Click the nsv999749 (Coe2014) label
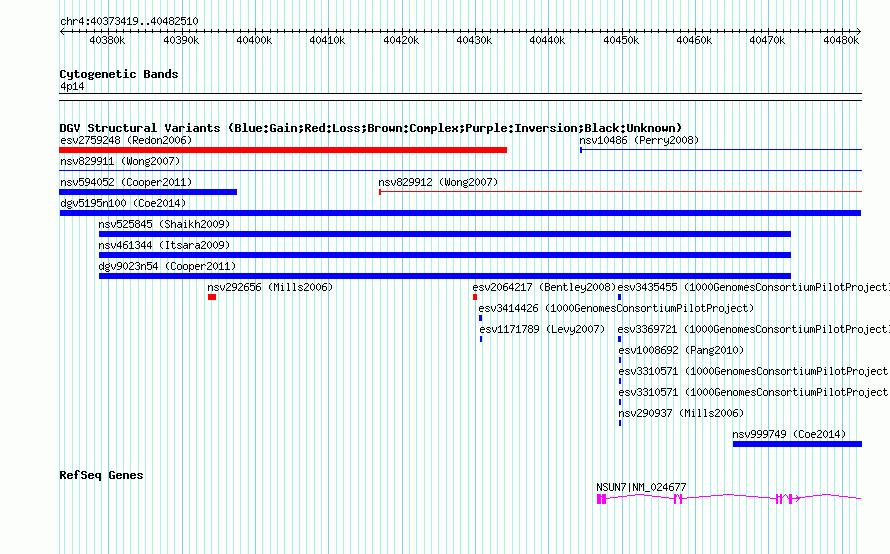The height and width of the screenshot is (554, 890). click(789, 434)
